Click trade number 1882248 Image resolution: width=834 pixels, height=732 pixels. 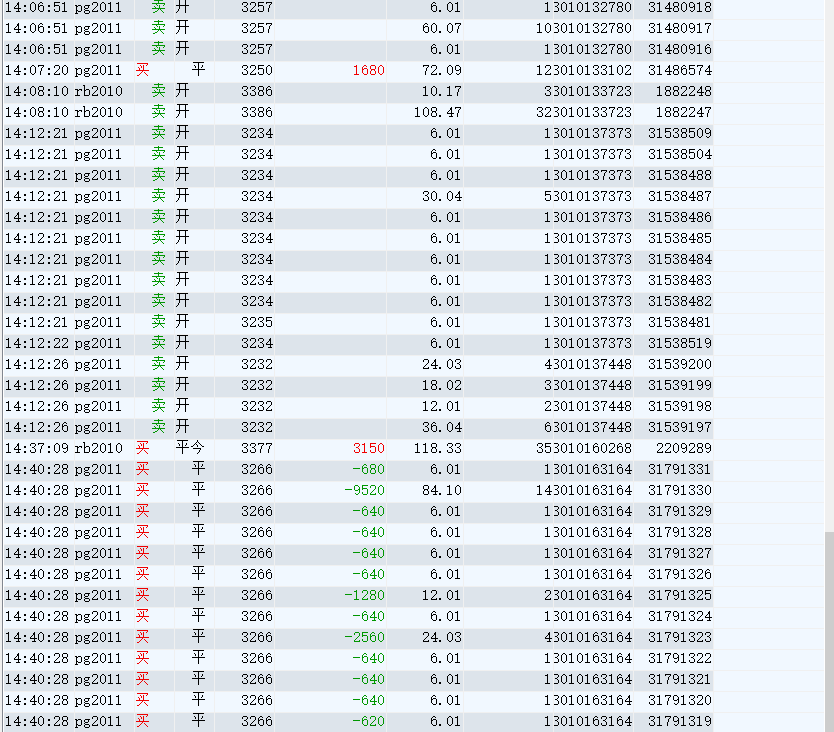click(x=683, y=91)
